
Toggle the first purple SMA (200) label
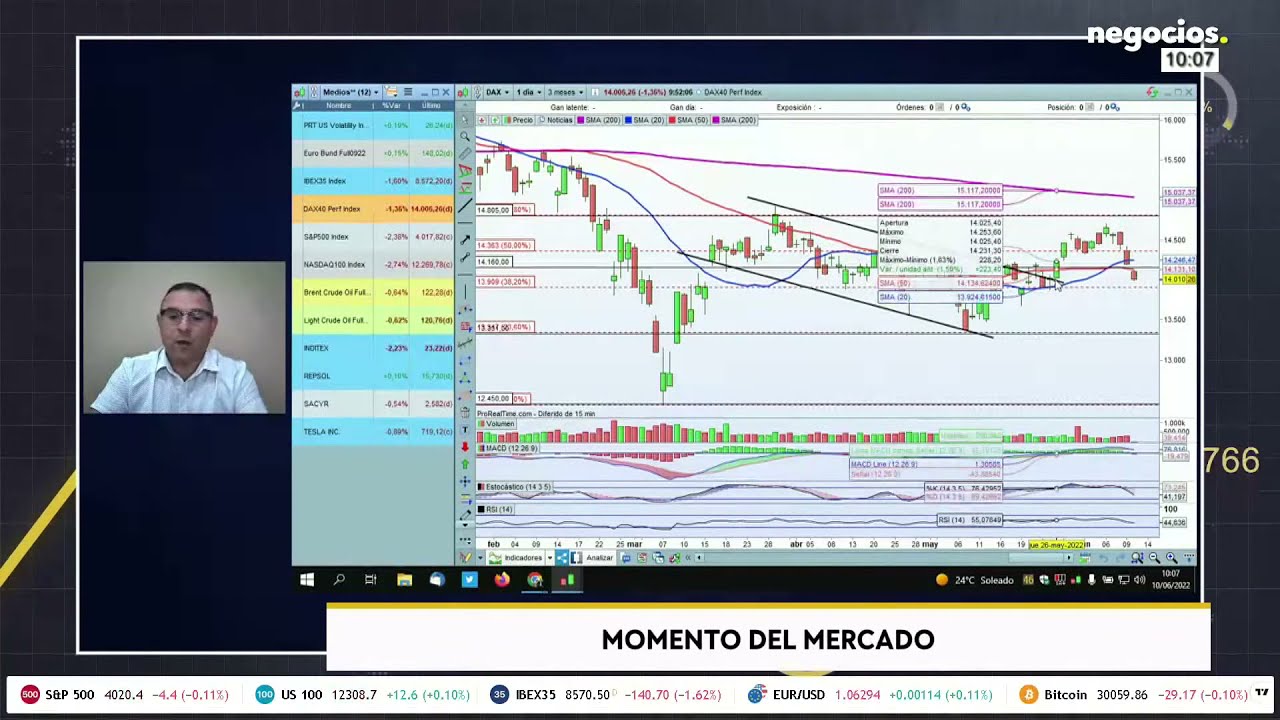pos(598,120)
